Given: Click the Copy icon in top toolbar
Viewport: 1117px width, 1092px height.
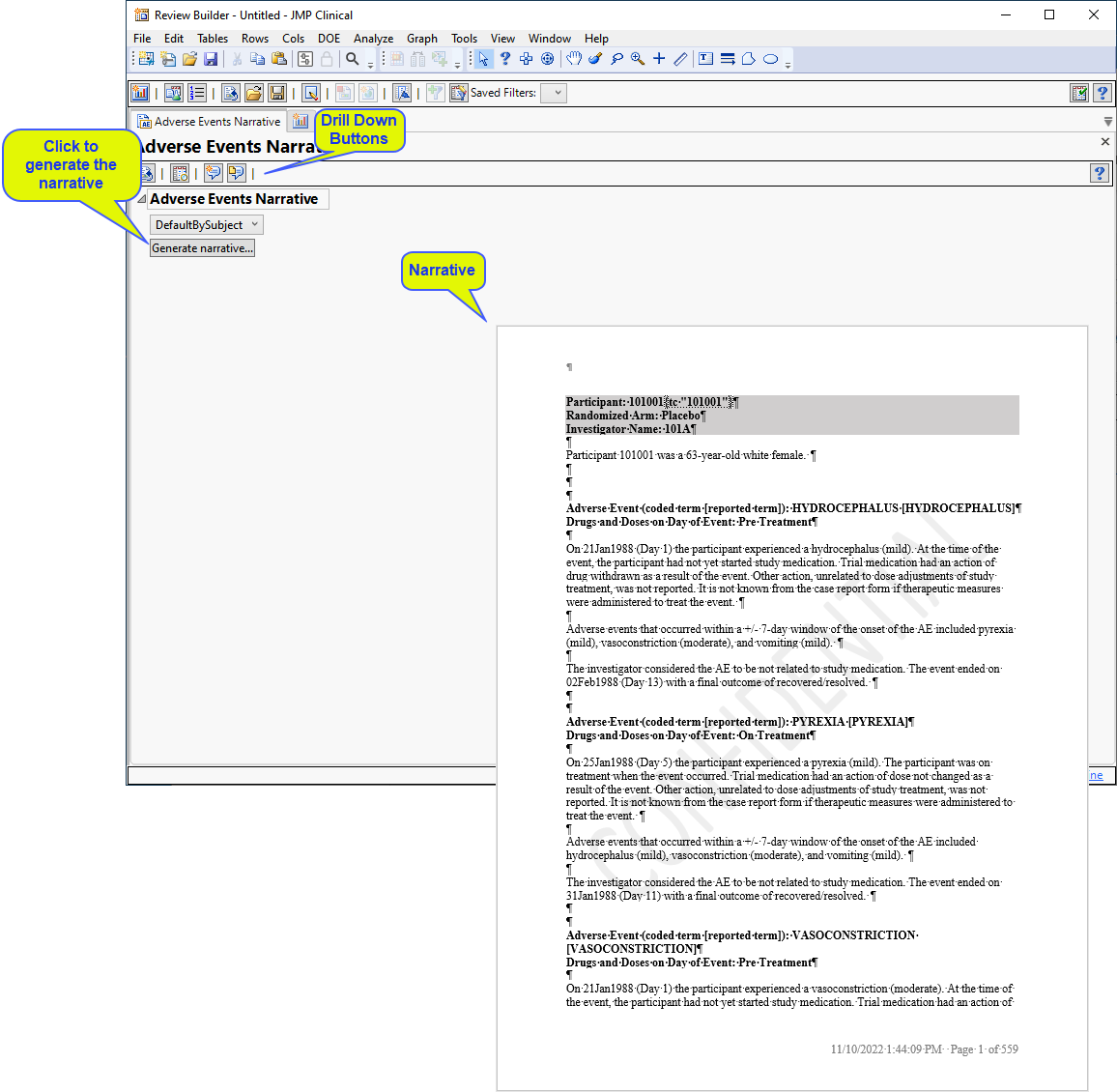Looking at the screenshot, I should [258, 59].
